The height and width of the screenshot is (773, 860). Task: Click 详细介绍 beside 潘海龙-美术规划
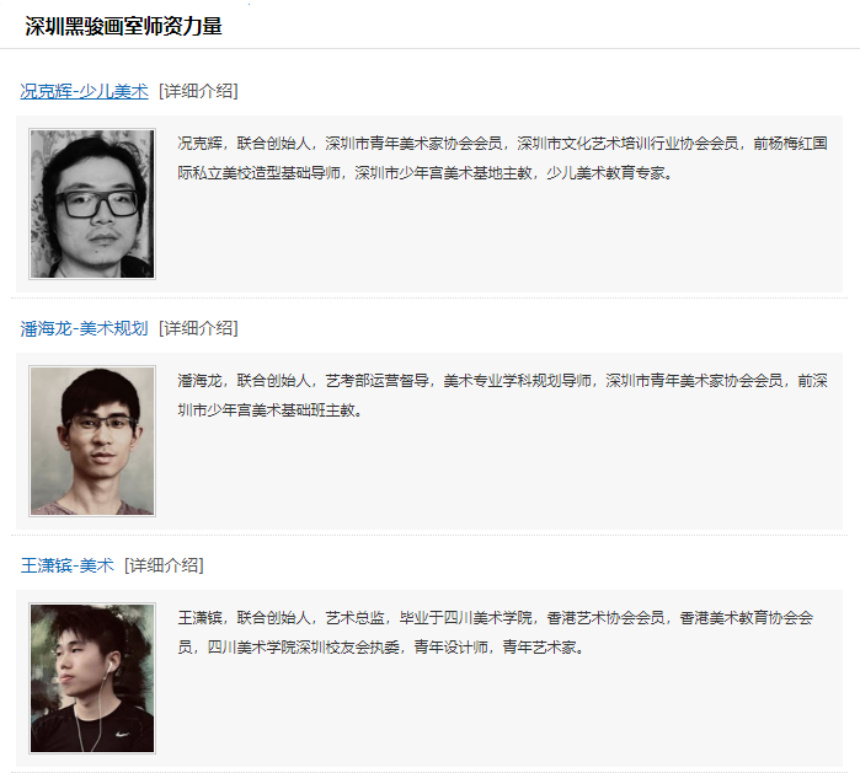(x=199, y=329)
